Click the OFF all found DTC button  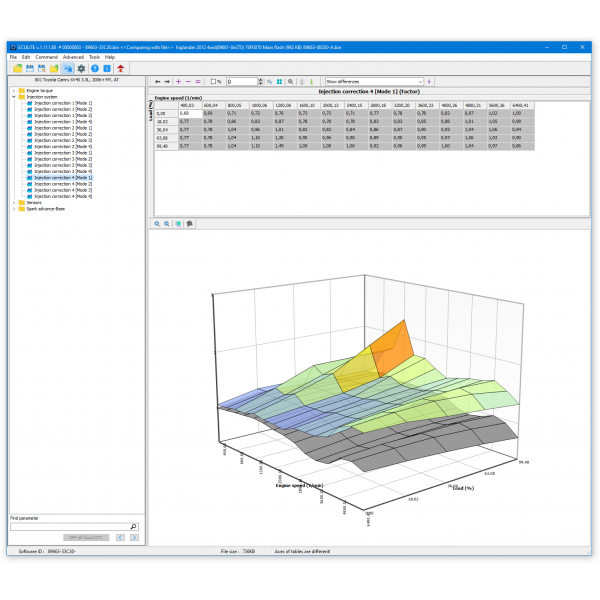click(x=87, y=538)
